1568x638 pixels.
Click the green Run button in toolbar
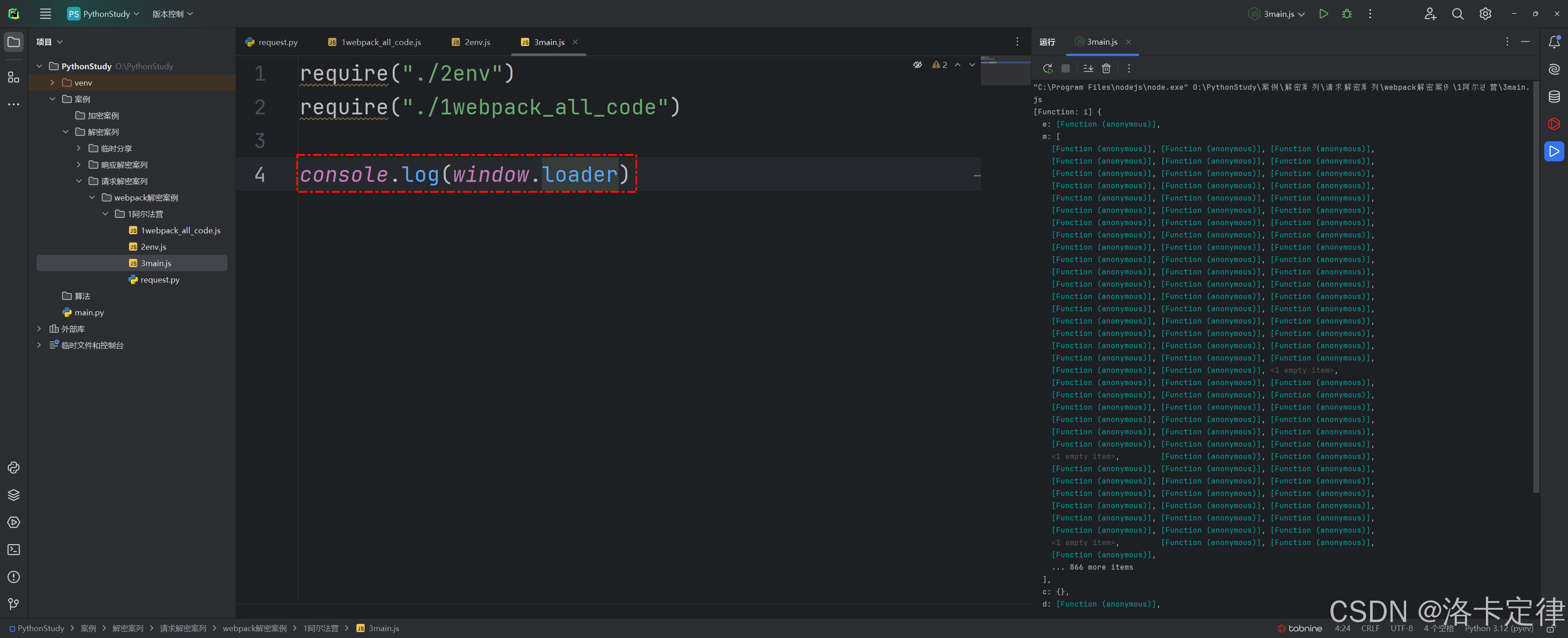[1323, 13]
